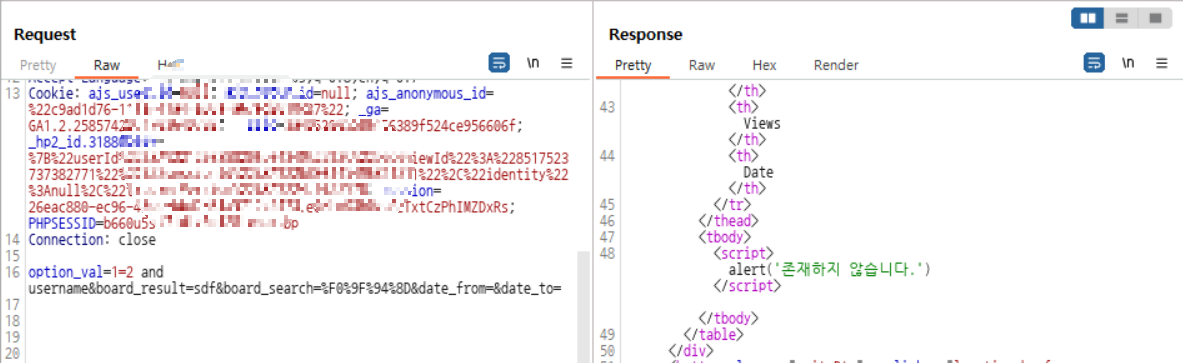Switch to combined tabbed layout view
The width and height of the screenshot is (1183, 363).
point(1154,18)
